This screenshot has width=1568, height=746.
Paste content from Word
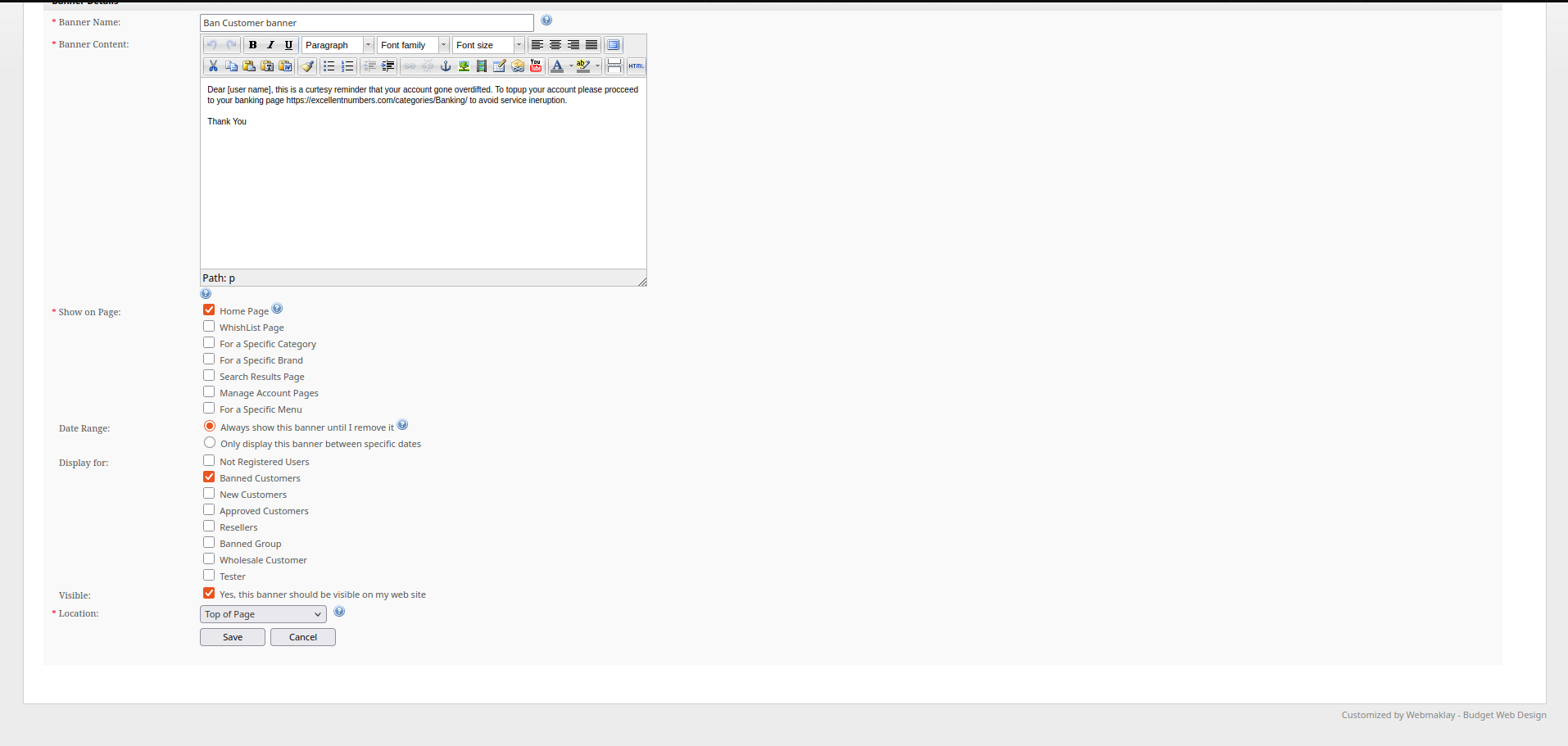pyautogui.click(x=285, y=66)
